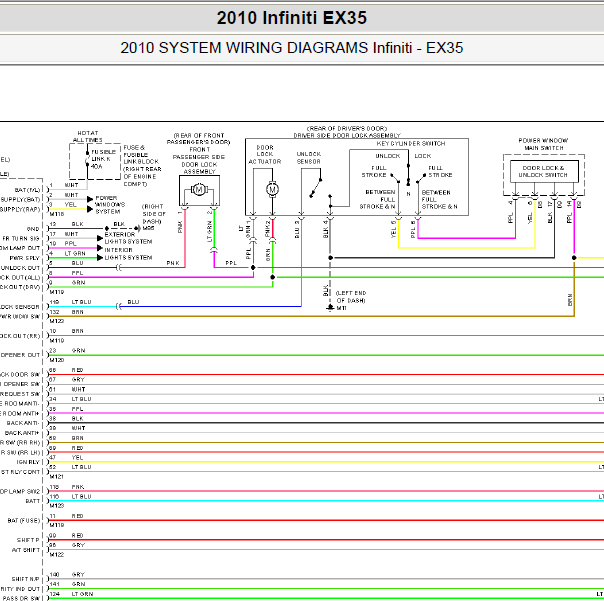Screen dimensions: 604x601
Task: Select the unlock sensor switch symbol
Action: (x=316, y=188)
